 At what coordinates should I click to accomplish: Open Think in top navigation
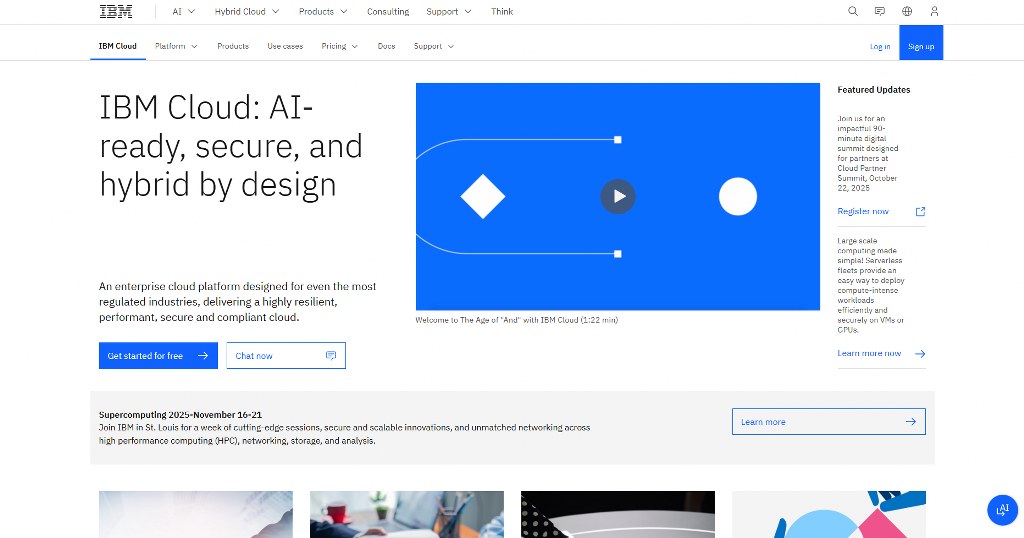click(502, 12)
